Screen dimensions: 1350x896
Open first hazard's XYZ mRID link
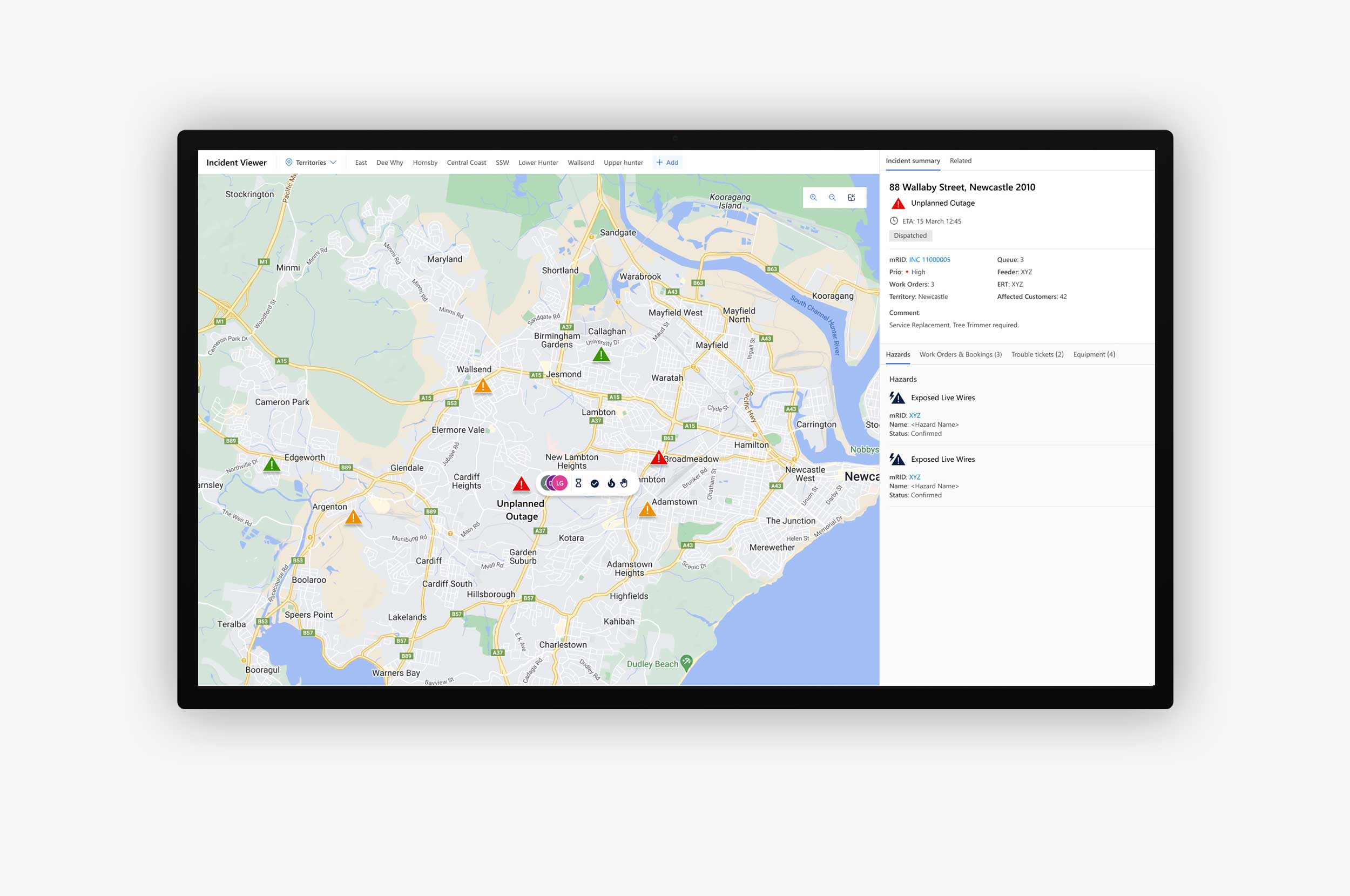[x=915, y=416]
